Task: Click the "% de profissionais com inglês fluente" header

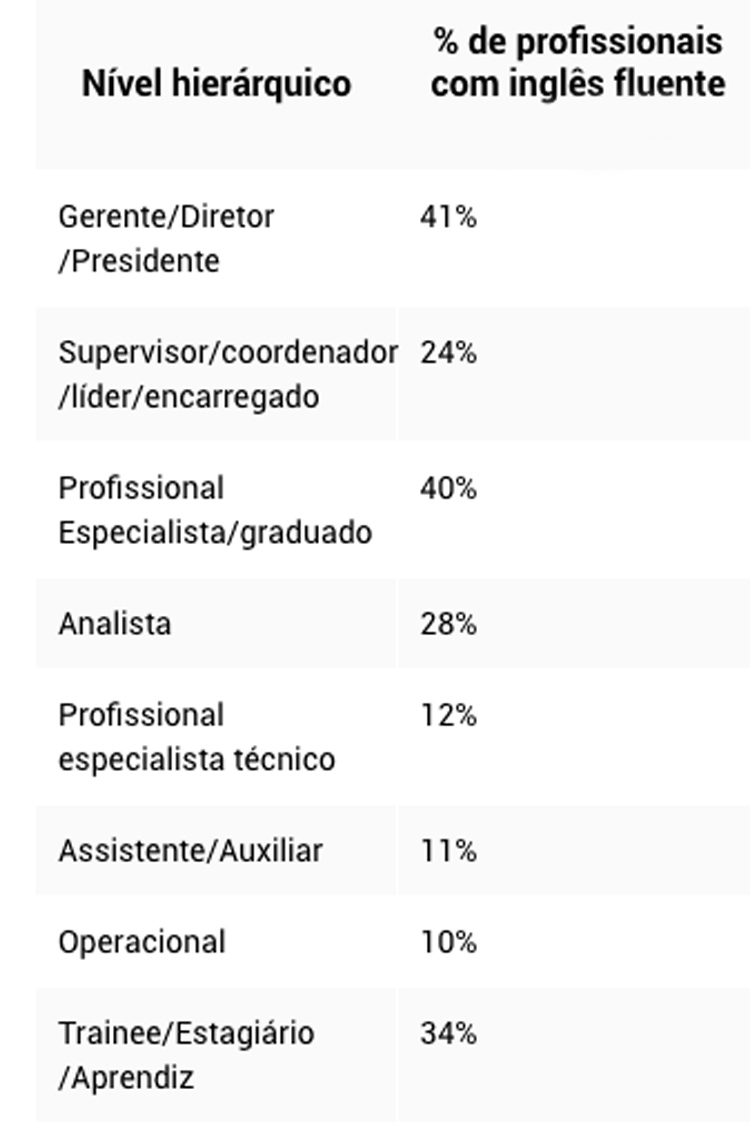Action: 577,62
